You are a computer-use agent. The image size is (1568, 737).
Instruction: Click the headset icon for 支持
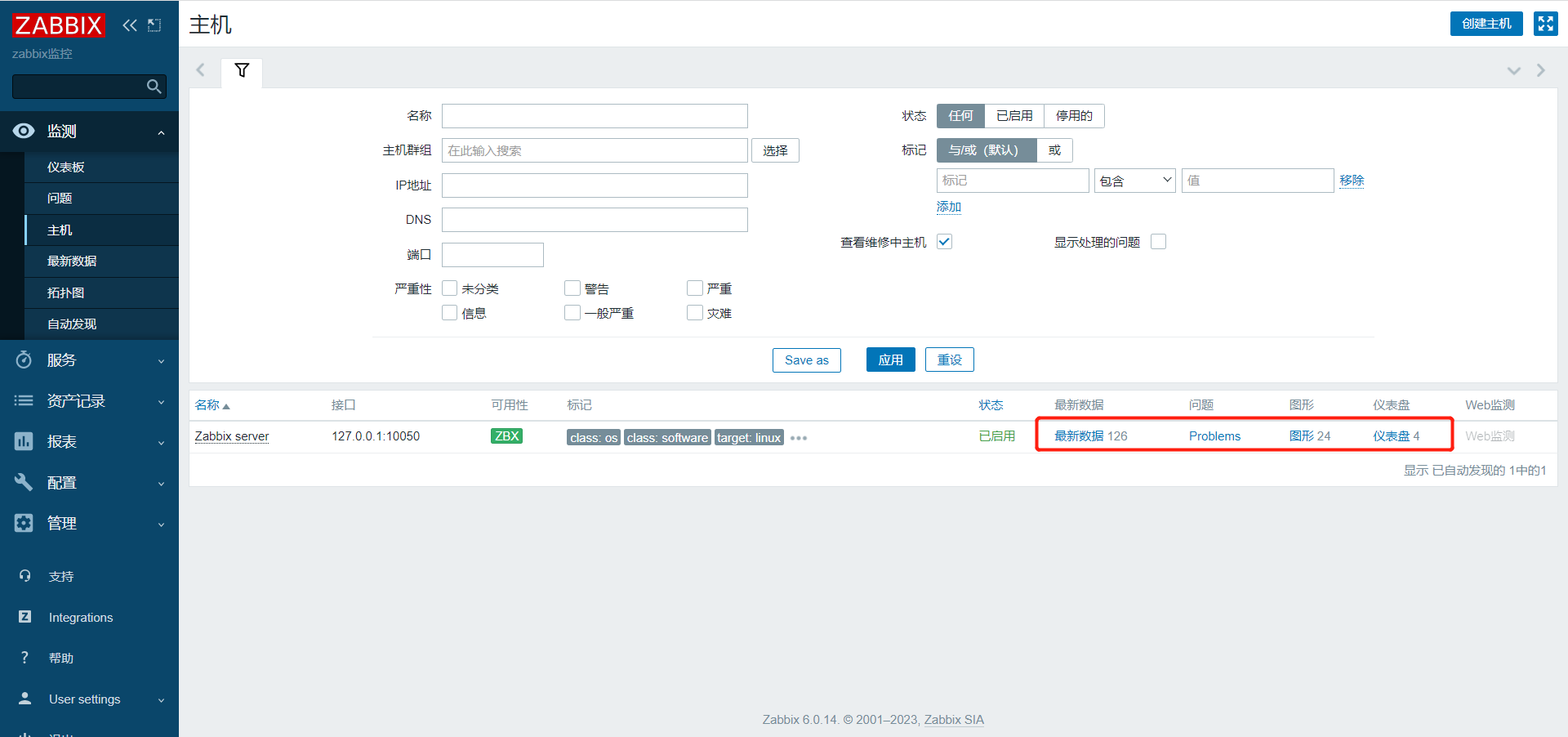[x=25, y=576]
